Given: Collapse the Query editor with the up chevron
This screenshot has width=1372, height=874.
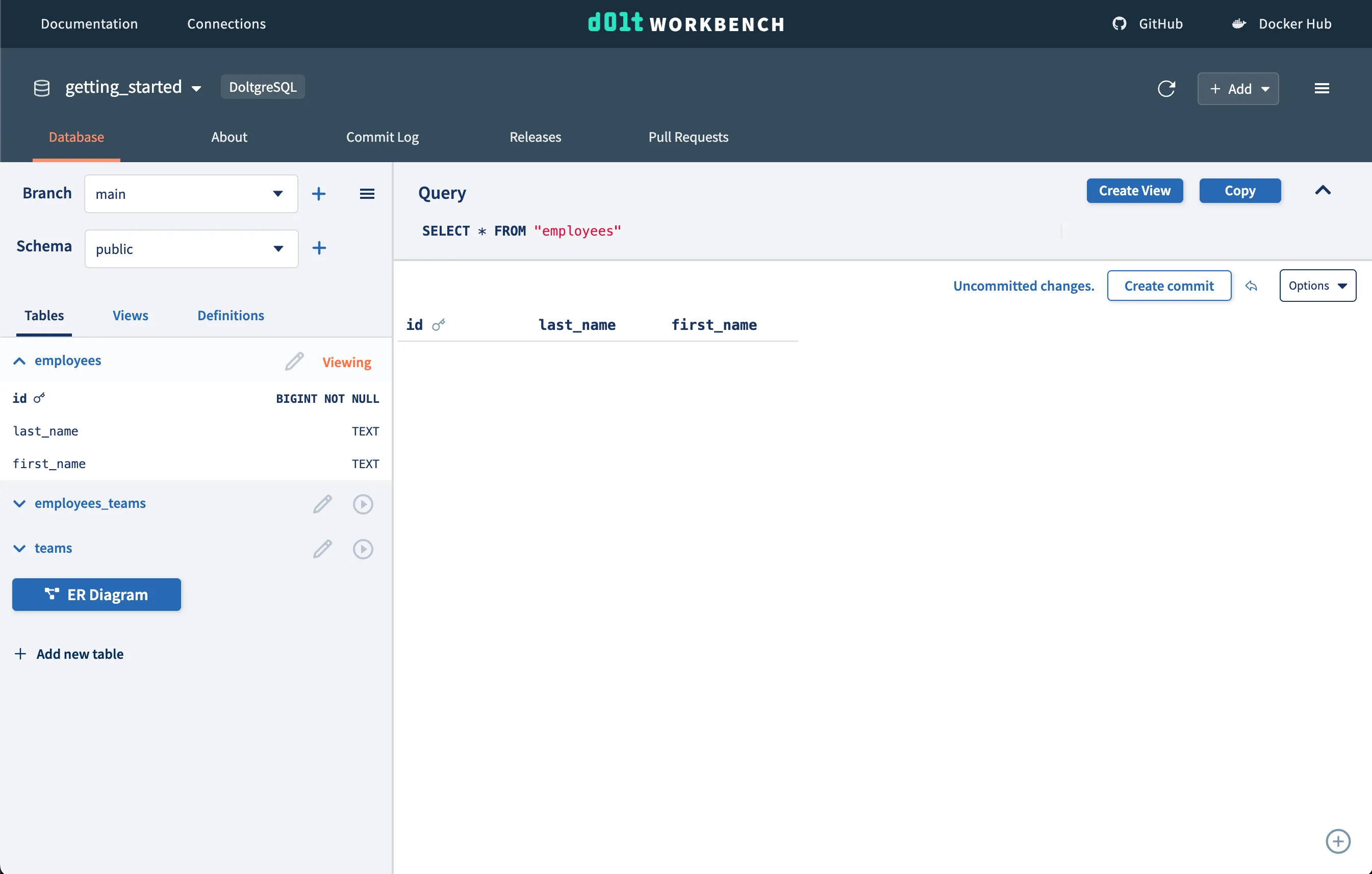Looking at the screenshot, I should (x=1323, y=190).
